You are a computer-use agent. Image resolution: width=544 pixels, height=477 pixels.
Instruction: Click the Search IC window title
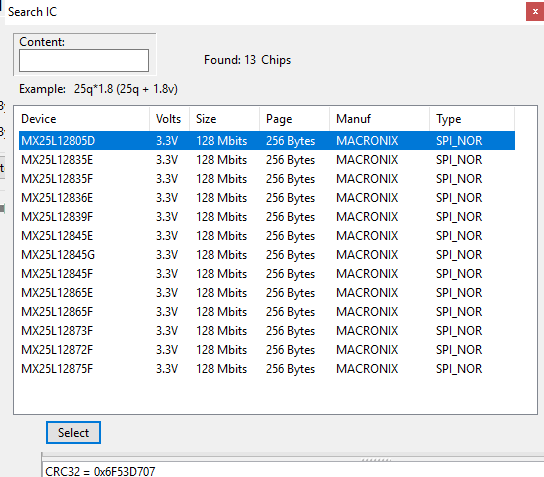coord(32,12)
